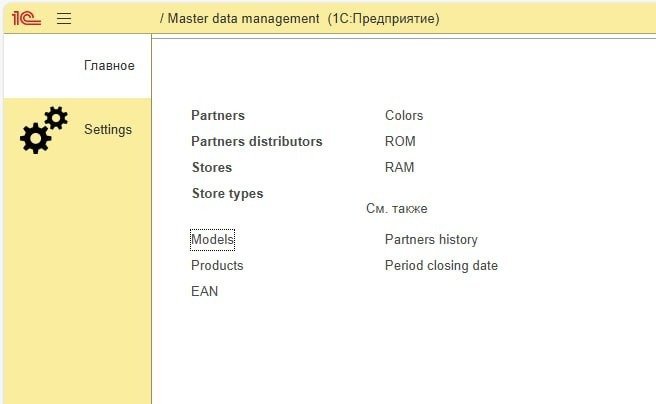Screen dimensions: 656x404
Task: Open the EAN link
Action: click(x=205, y=291)
